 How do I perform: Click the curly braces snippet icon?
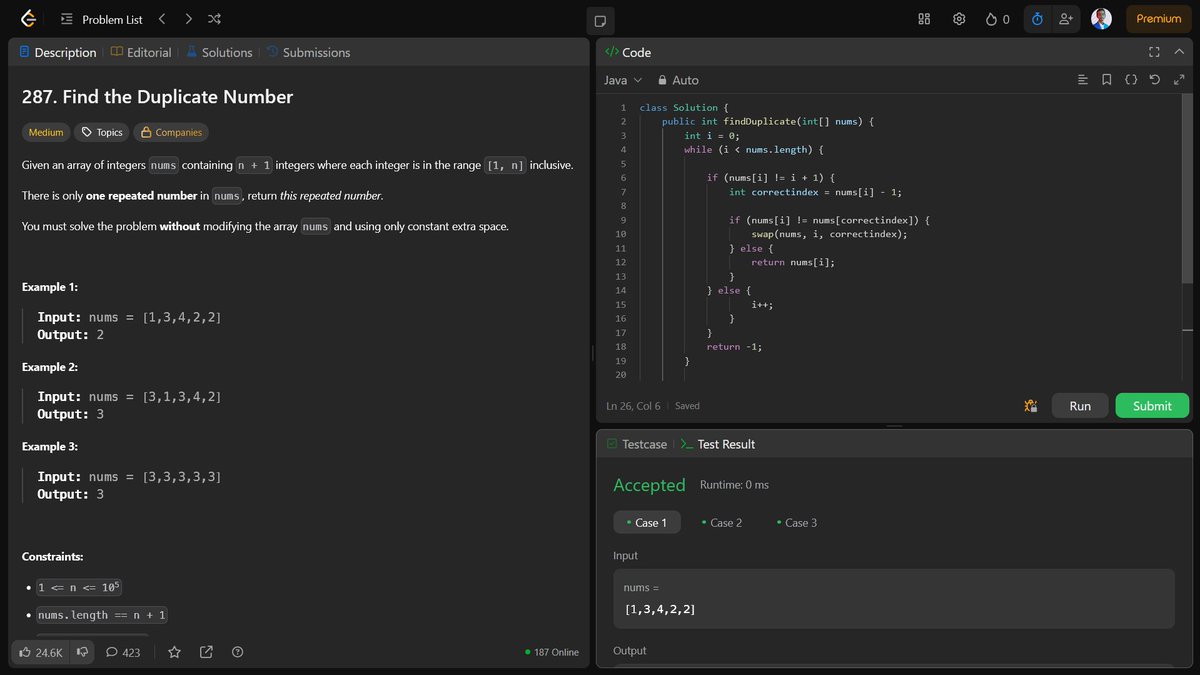click(1130, 80)
